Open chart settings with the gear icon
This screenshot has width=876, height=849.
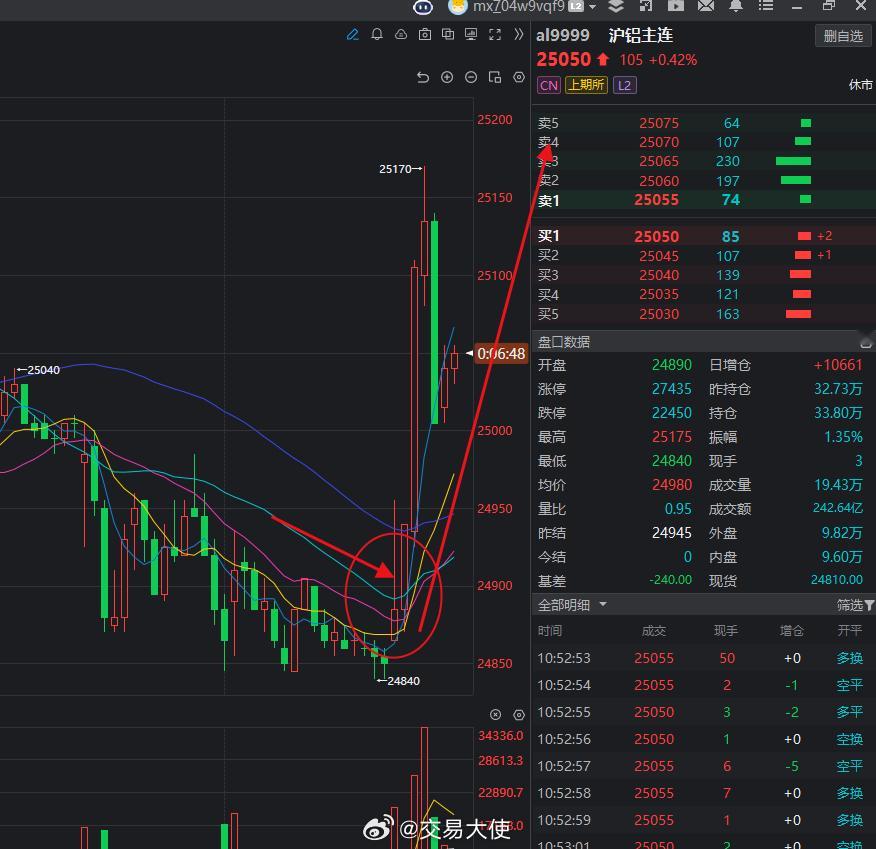pos(519,77)
